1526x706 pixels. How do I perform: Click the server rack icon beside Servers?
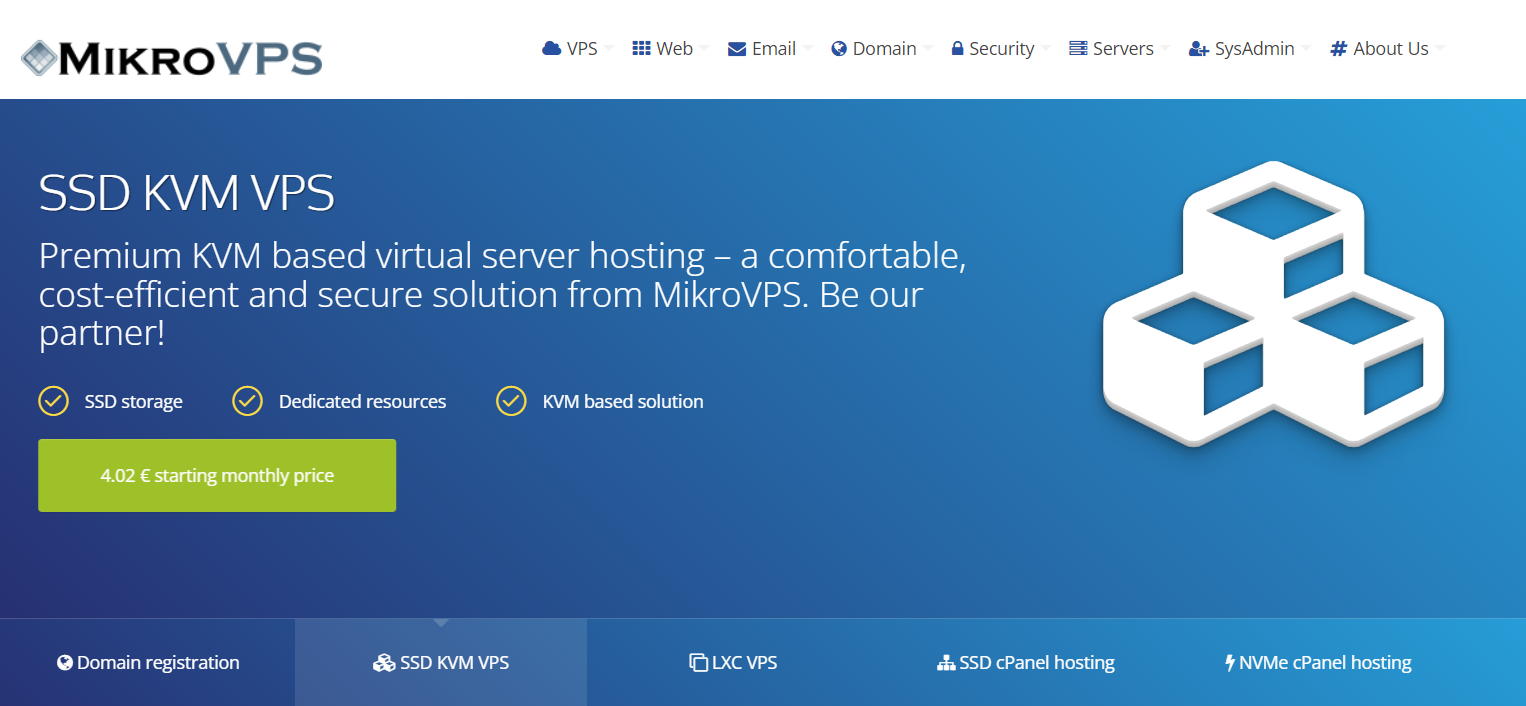[1078, 48]
